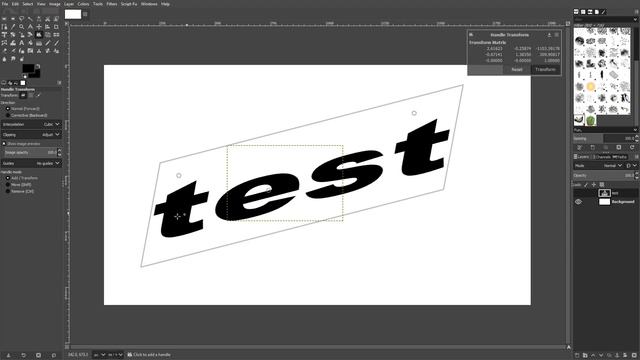Select the Eraser tool

tap(4, 51)
